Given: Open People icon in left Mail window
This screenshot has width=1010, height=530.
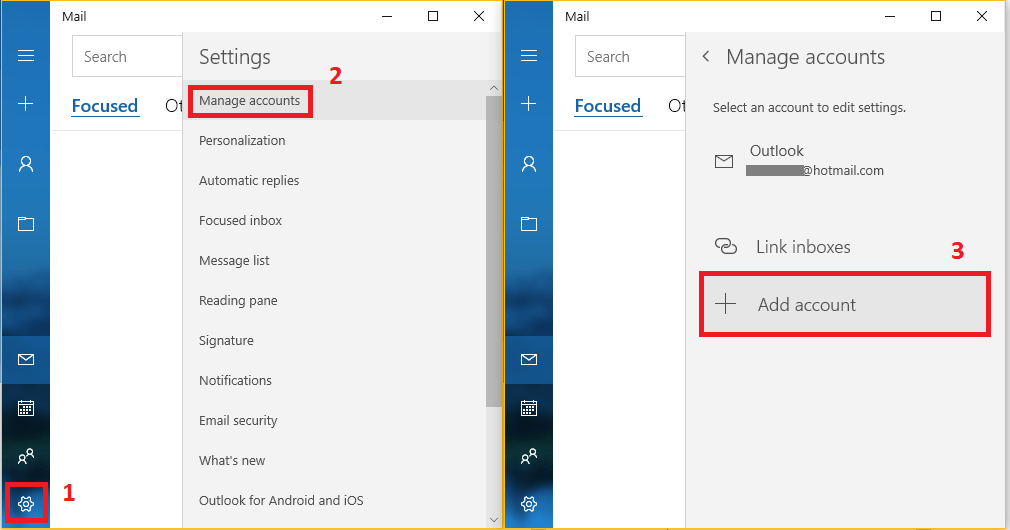Looking at the screenshot, I should (x=26, y=457).
